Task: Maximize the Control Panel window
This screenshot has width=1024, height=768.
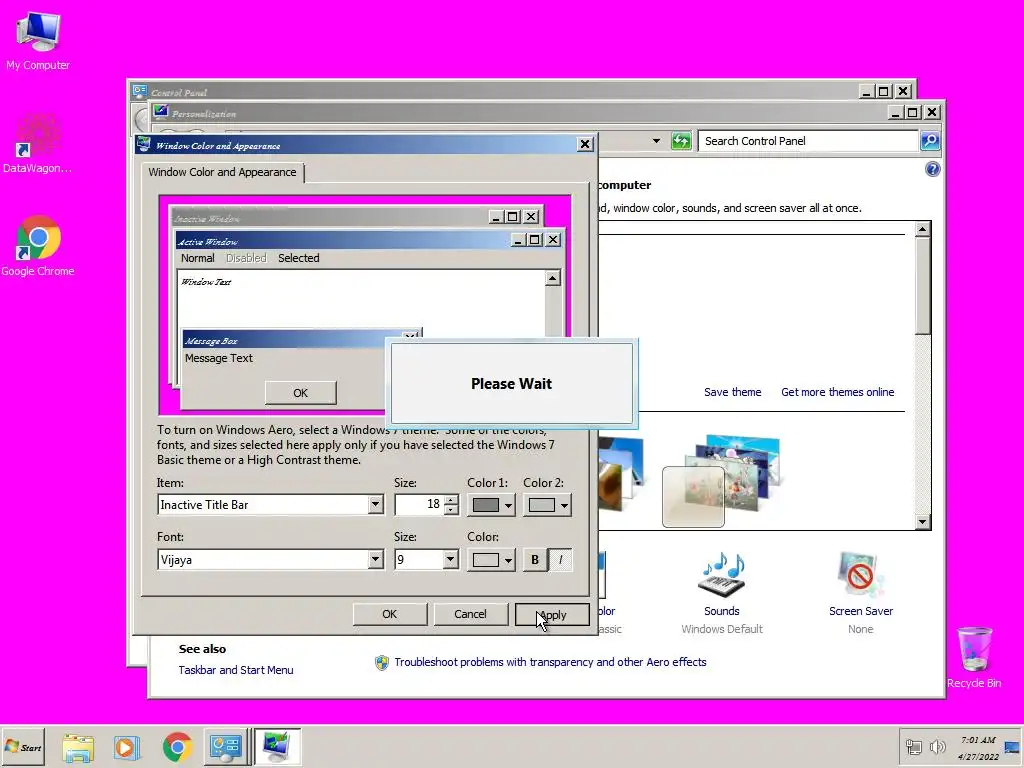Action: click(x=884, y=91)
